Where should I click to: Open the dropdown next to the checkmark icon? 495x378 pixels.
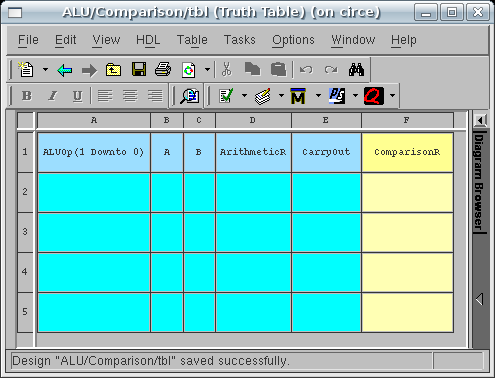(x=244, y=96)
